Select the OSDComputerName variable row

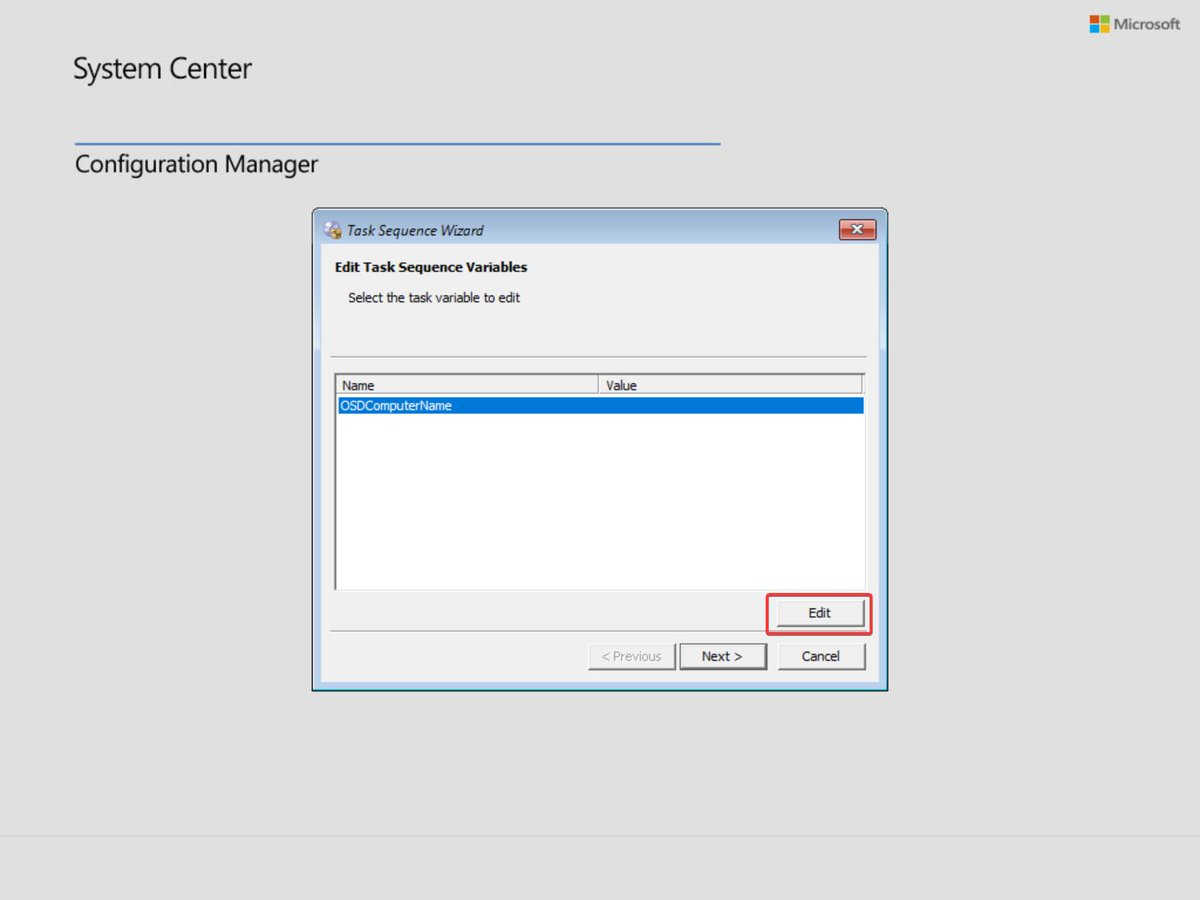pyautogui.click(x=600, y=405)
